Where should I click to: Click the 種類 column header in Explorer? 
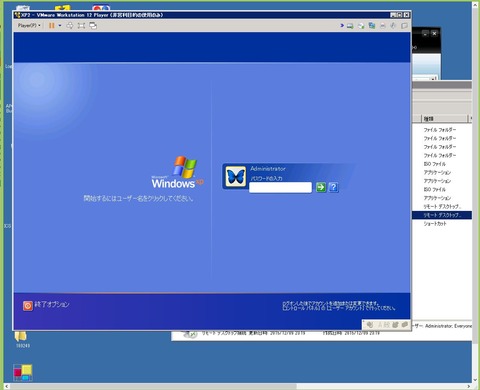[444, 118]
